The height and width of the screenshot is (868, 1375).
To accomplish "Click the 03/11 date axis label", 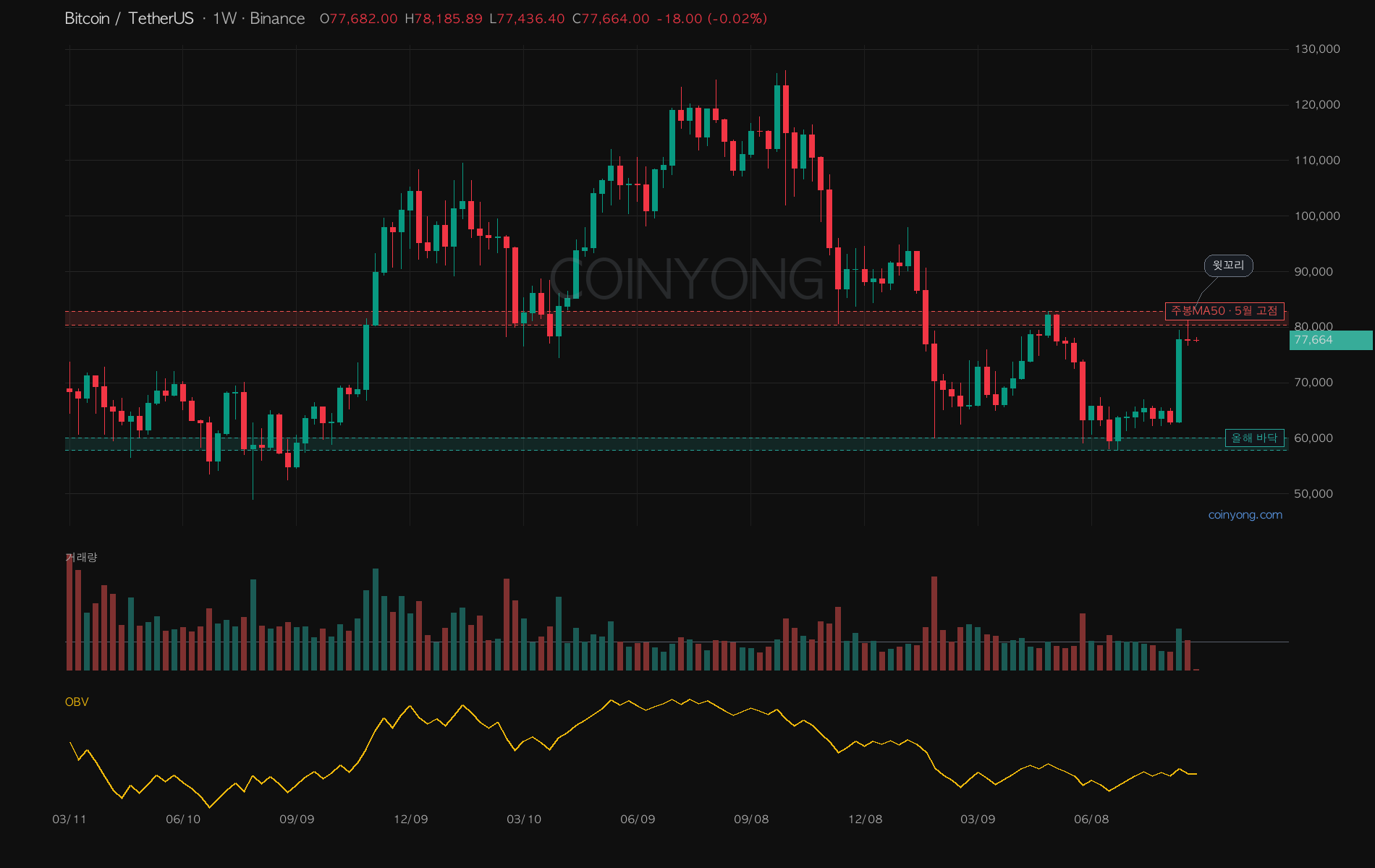I will click(69, 820).
